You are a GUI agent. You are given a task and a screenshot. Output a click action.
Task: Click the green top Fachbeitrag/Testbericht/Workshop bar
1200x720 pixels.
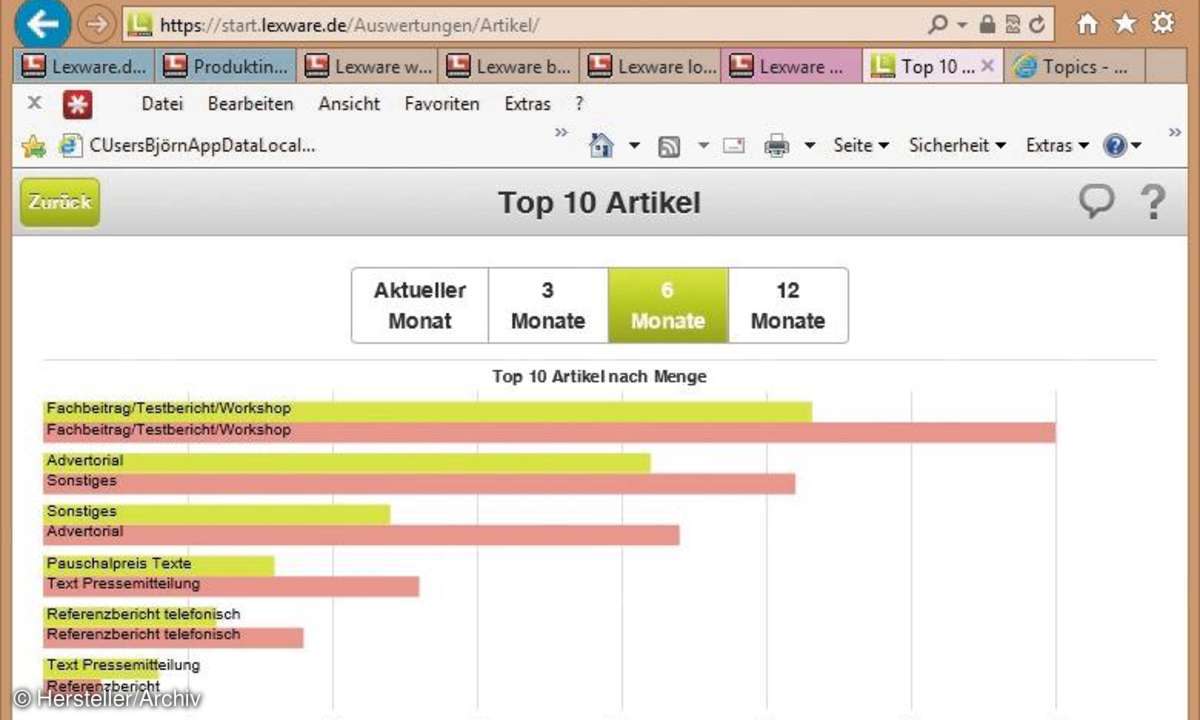(x=427, y=411)
